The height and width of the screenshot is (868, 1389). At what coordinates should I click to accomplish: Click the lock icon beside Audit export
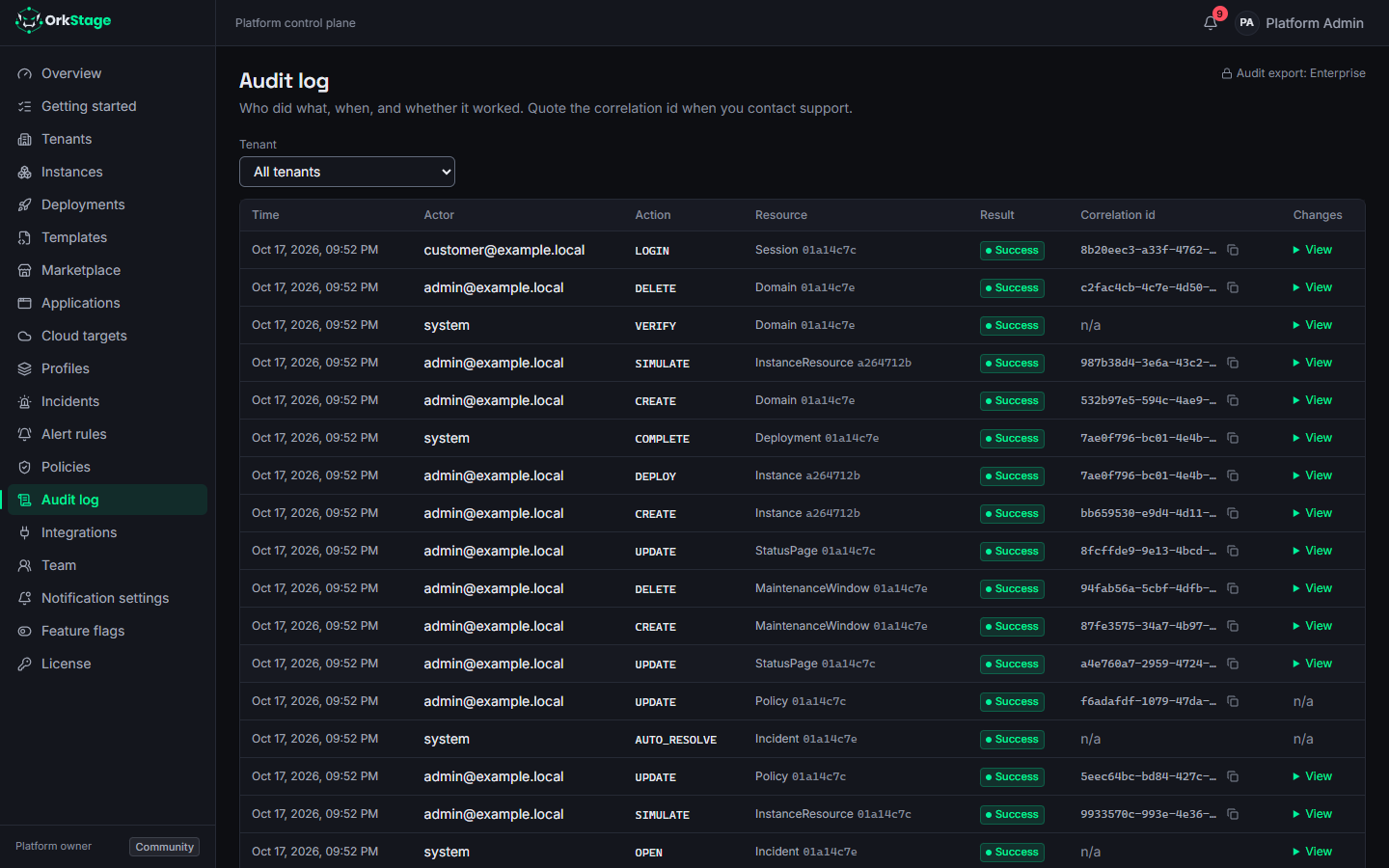[x=1227, y=73]
